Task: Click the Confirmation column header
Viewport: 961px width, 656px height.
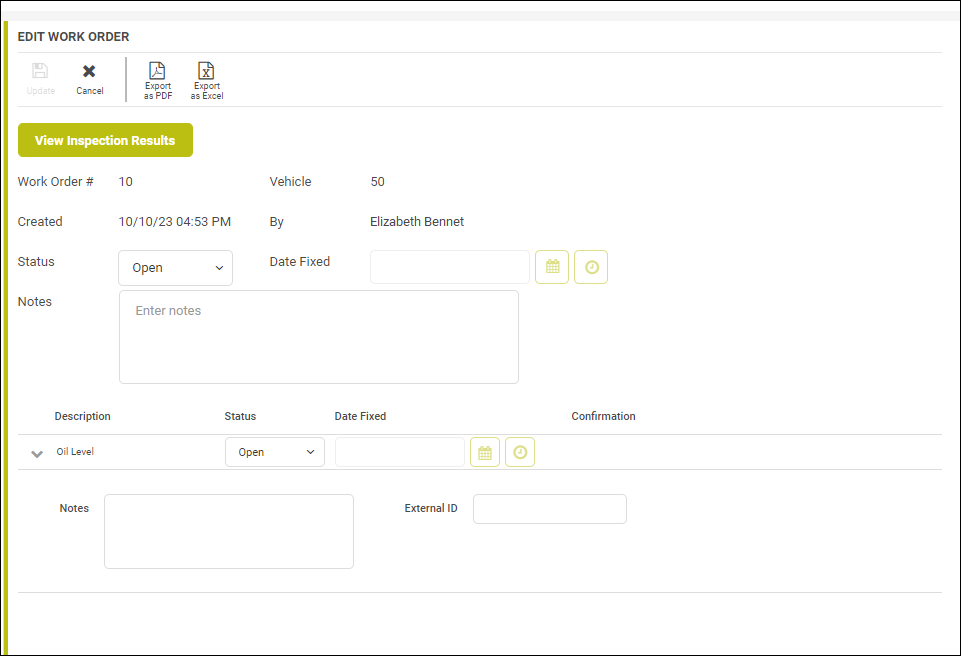Action: [x=603, y=416]
